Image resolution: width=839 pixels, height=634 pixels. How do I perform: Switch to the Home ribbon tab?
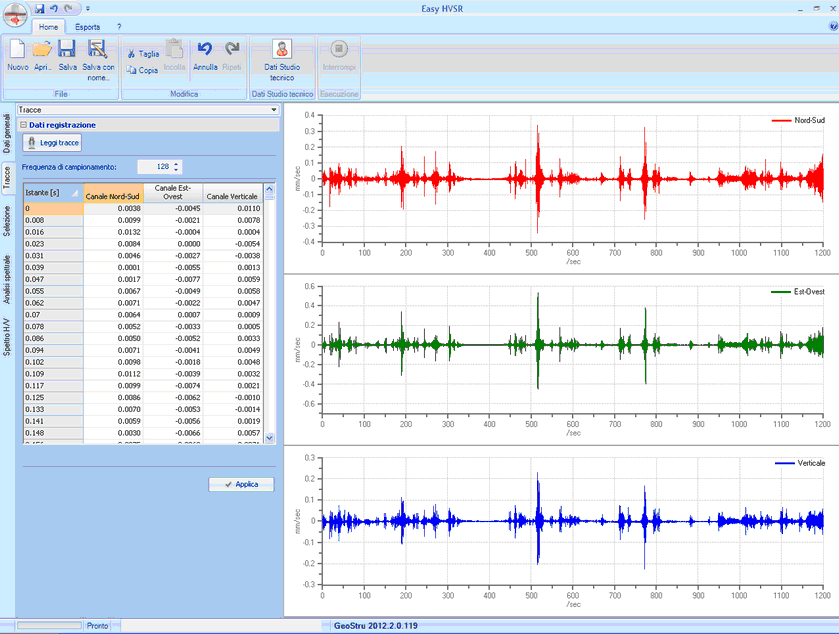point(48,27)
